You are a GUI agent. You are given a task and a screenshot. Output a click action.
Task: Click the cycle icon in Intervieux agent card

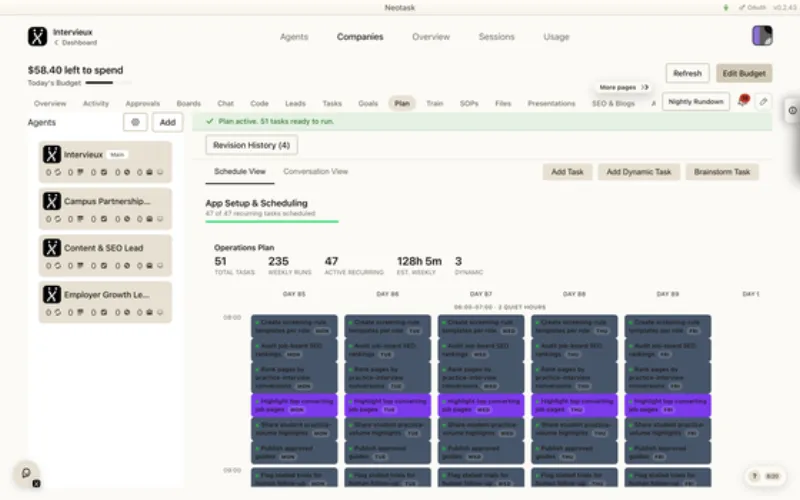58,172
